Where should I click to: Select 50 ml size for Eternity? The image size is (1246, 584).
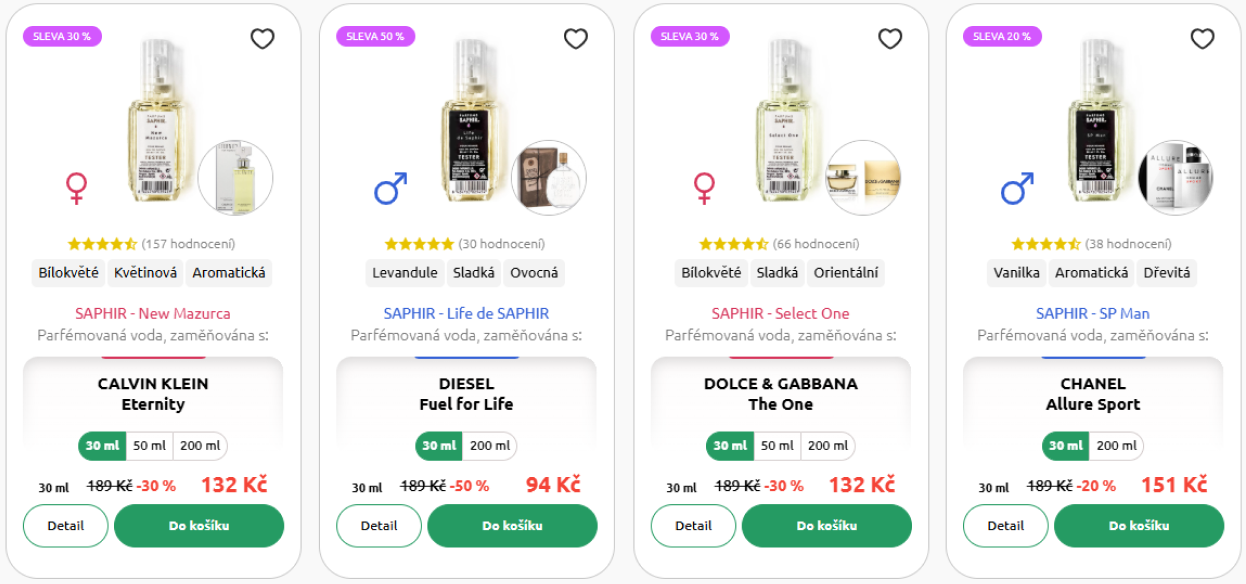tap(149, 446)
